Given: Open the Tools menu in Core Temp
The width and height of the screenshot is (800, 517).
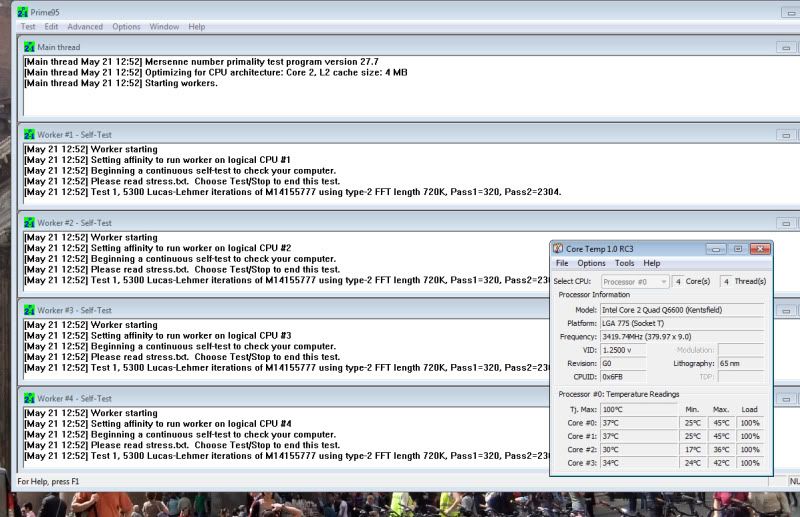Looking at the screenshot, I should 624,263.
